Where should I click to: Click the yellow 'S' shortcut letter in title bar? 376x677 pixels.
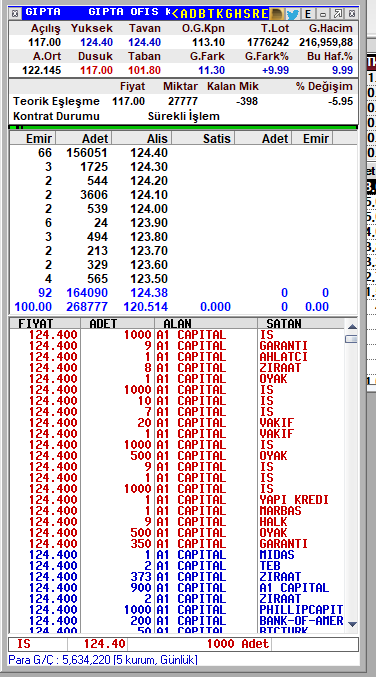click(x=247, y=14)
